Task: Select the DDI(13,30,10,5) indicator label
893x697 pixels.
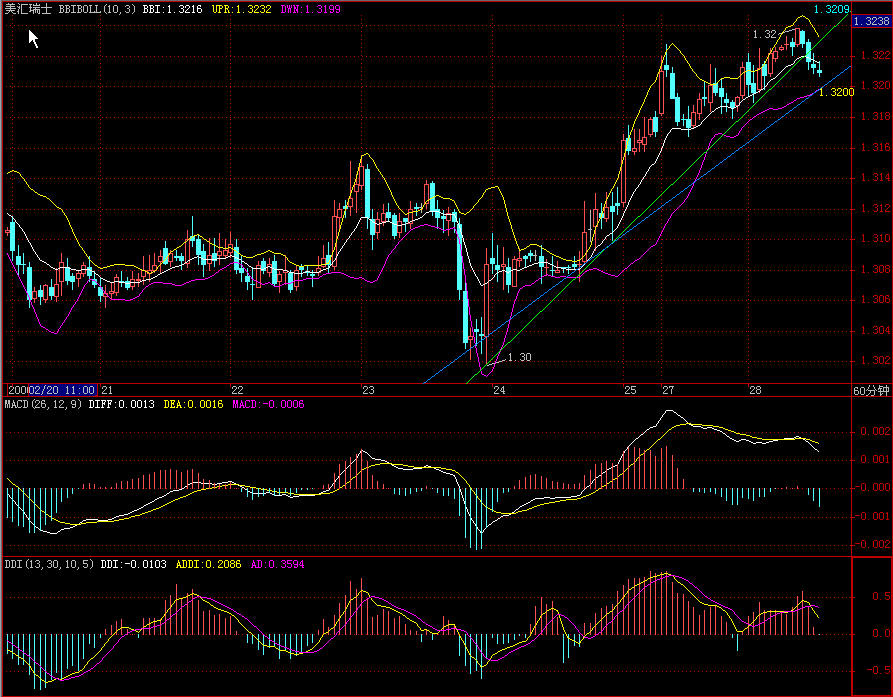Action: (x=50, y=564)
